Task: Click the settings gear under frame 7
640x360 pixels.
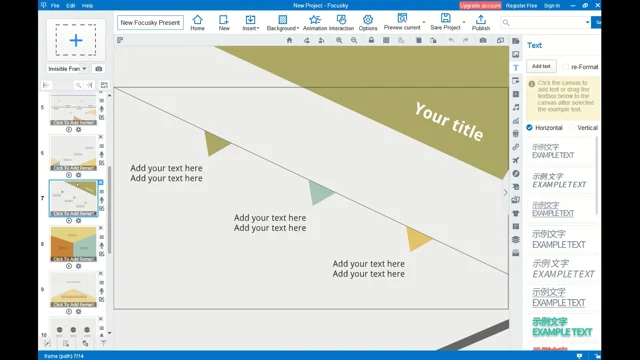Action: 78,221
